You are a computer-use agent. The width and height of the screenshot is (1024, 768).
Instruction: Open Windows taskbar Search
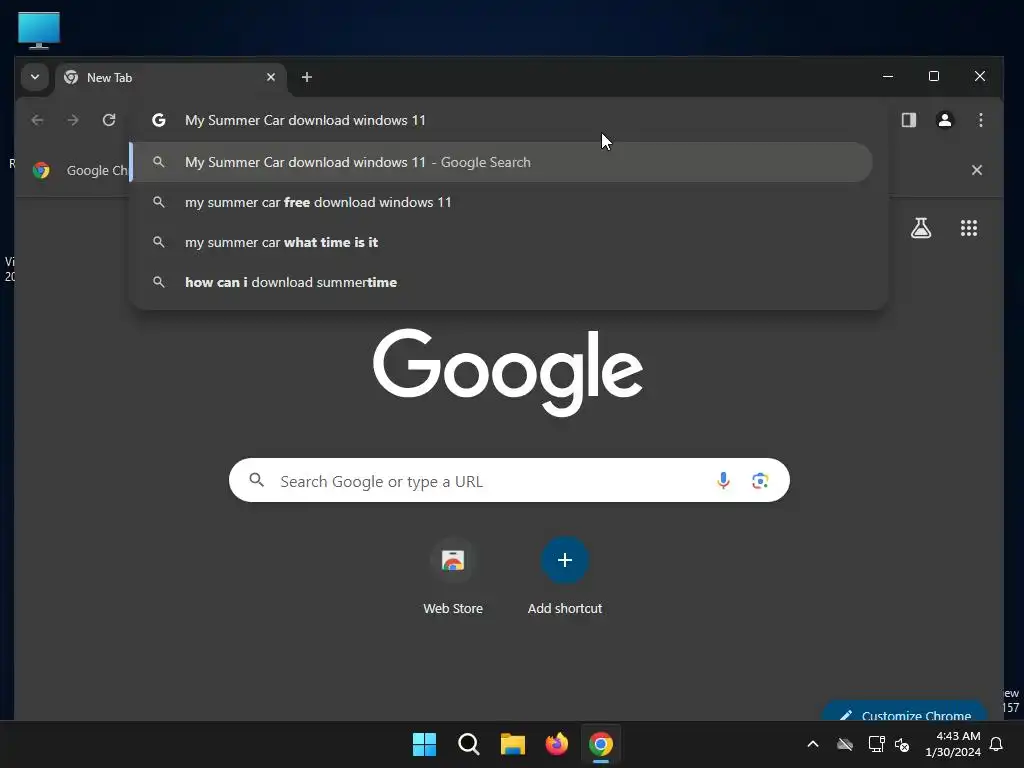coord(469,744)
